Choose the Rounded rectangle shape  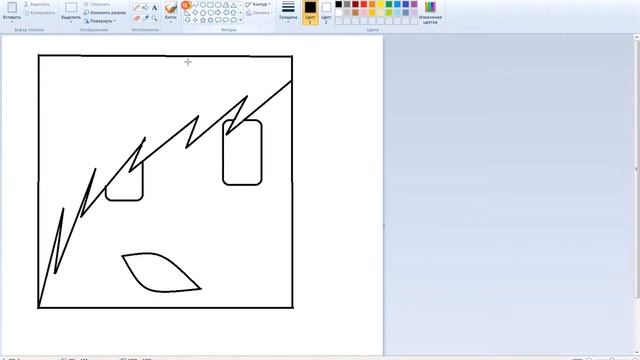click(218, 4)
